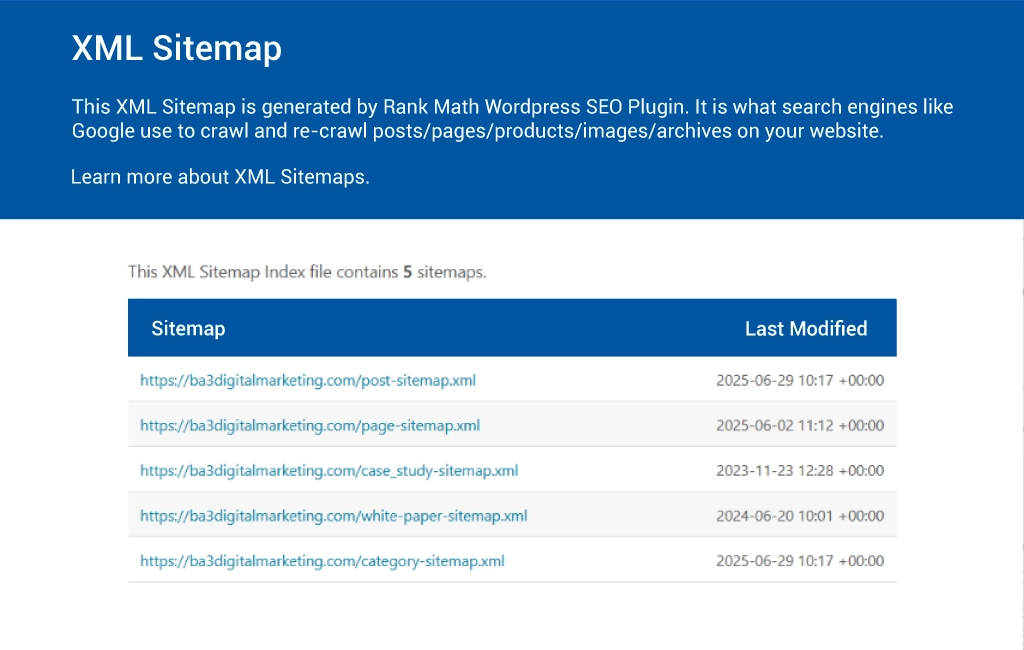This screenshot has width=1024, height=650.
Task: Click the Sitemap column header
Action: pyautogui.click(x=188, y=328)
